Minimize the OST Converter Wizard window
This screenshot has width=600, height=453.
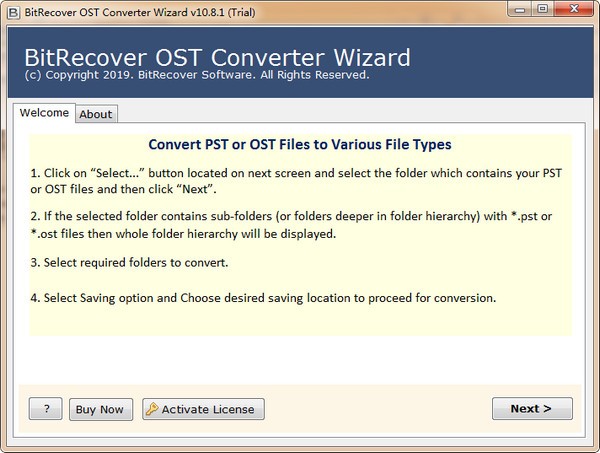(516, 9)
